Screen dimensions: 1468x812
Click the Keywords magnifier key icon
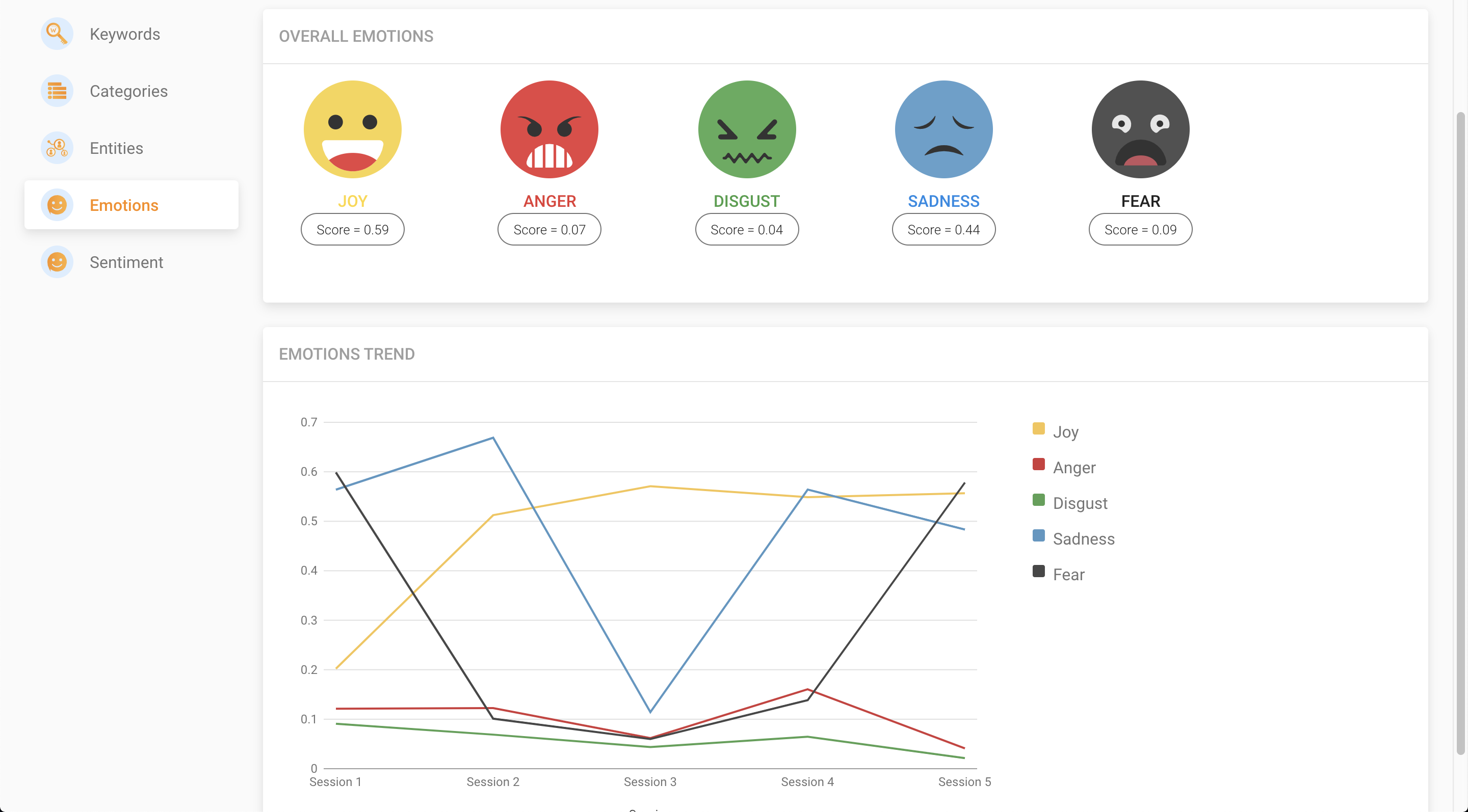click(57, 34)
